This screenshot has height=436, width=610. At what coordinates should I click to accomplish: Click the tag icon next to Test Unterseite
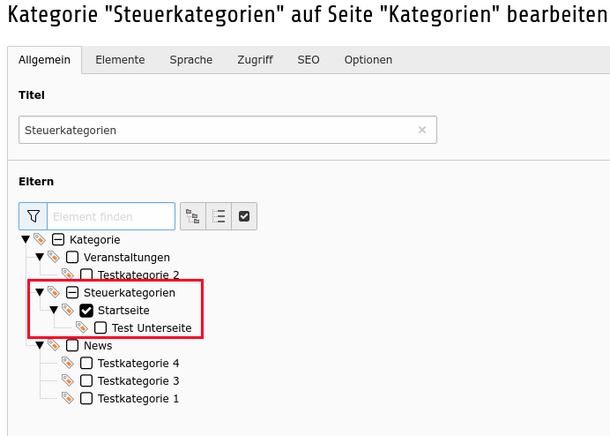click(x=82, y=327)
